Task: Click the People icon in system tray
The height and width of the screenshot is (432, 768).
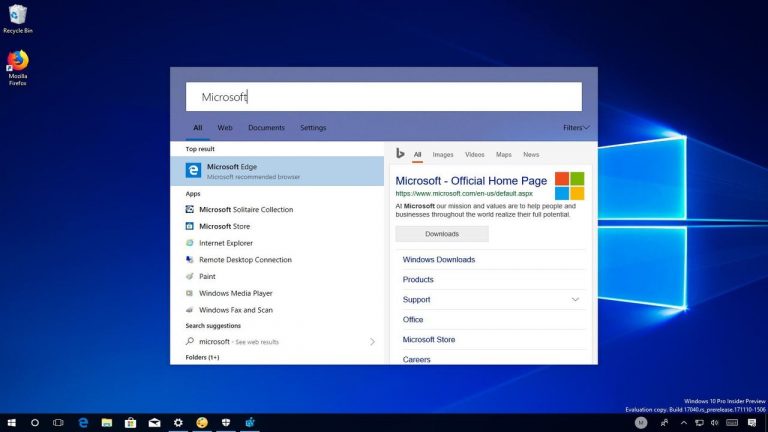Action: [x=664, y=422]
